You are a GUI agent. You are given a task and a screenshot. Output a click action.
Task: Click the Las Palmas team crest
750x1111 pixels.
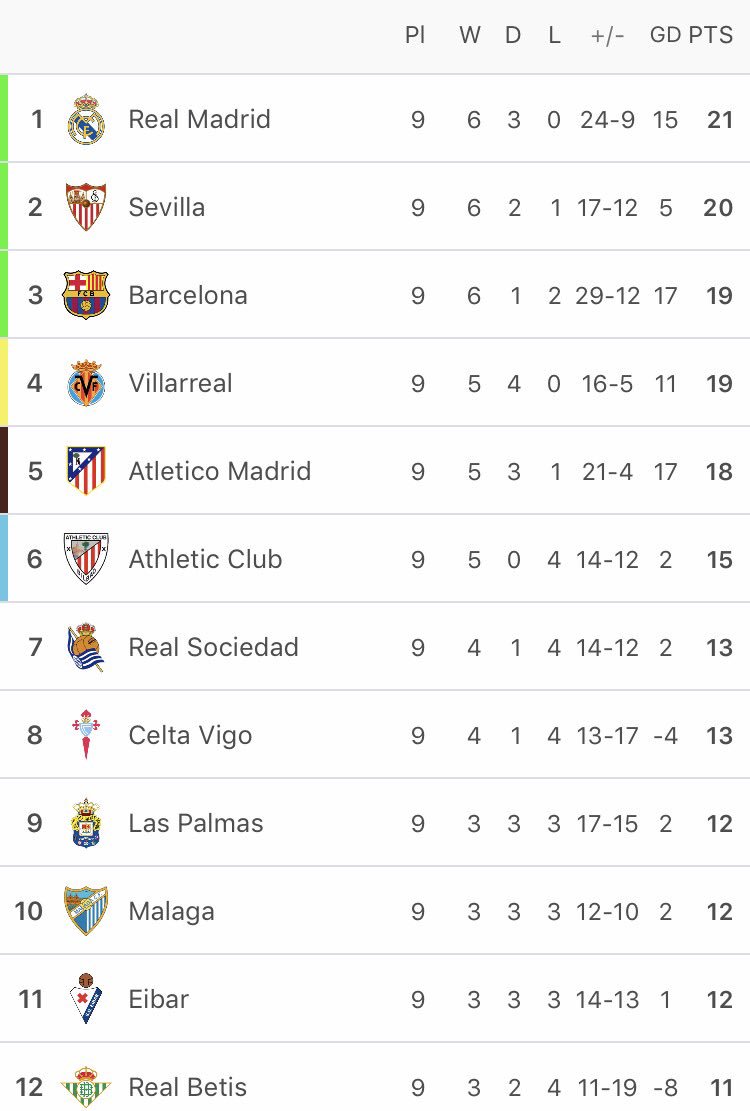(x=86, y=823)
